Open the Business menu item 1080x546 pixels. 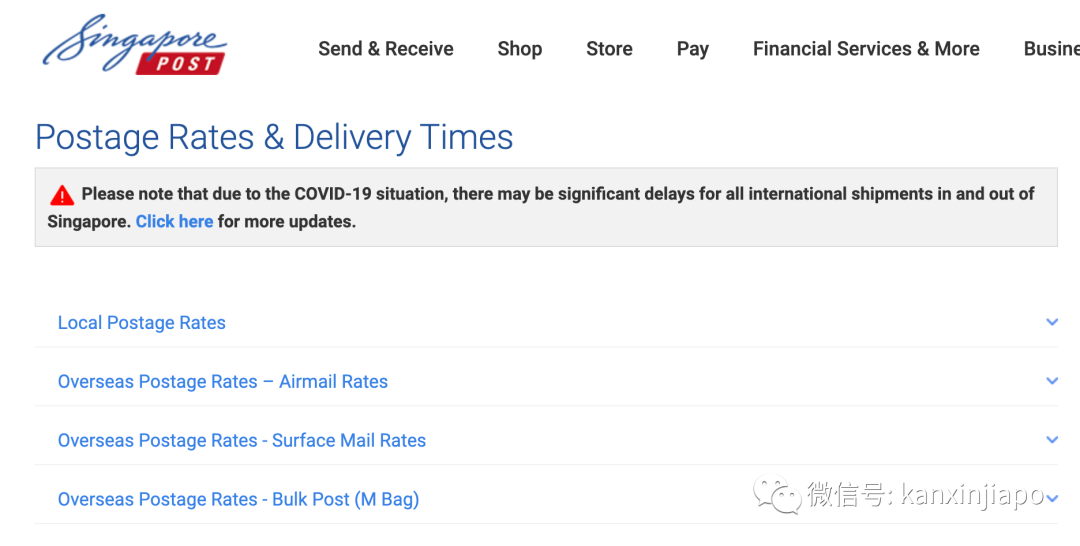click(x=1050, y=49)
